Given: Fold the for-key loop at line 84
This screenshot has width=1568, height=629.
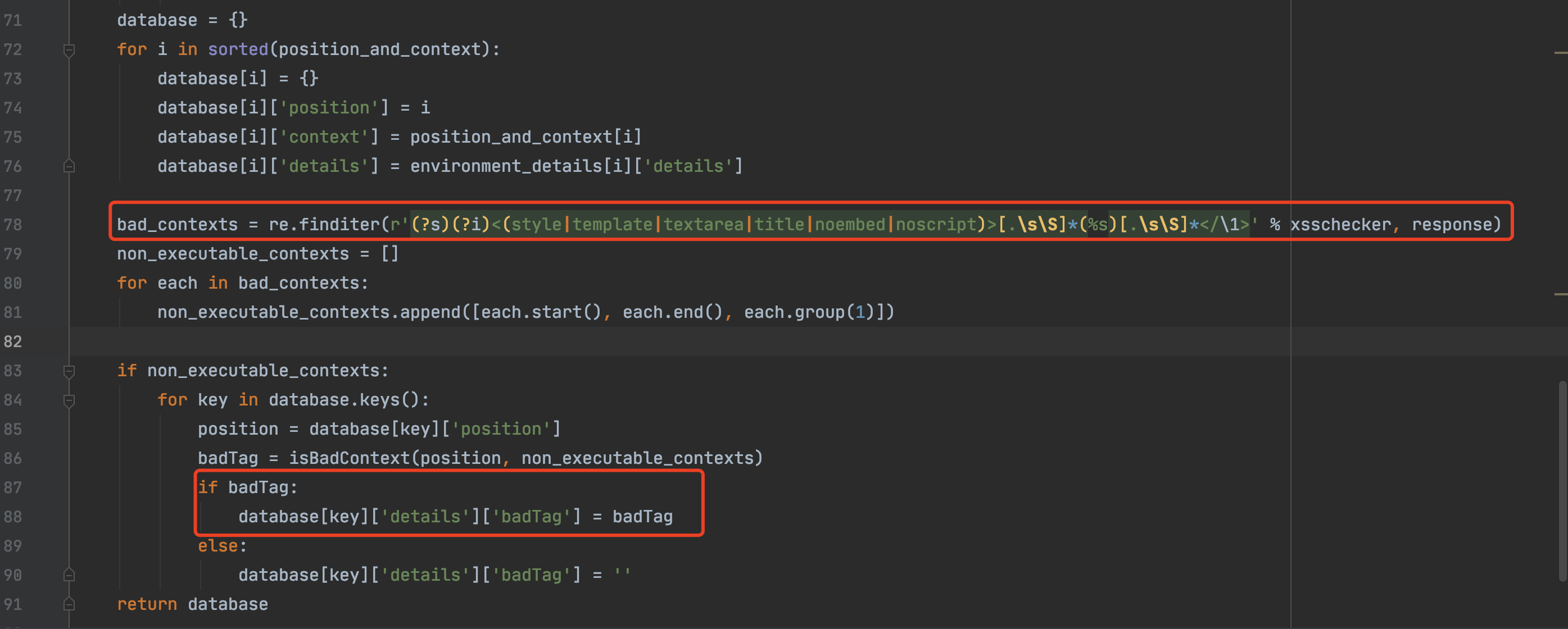Looking at the screenshot, I should coord(69,400).
